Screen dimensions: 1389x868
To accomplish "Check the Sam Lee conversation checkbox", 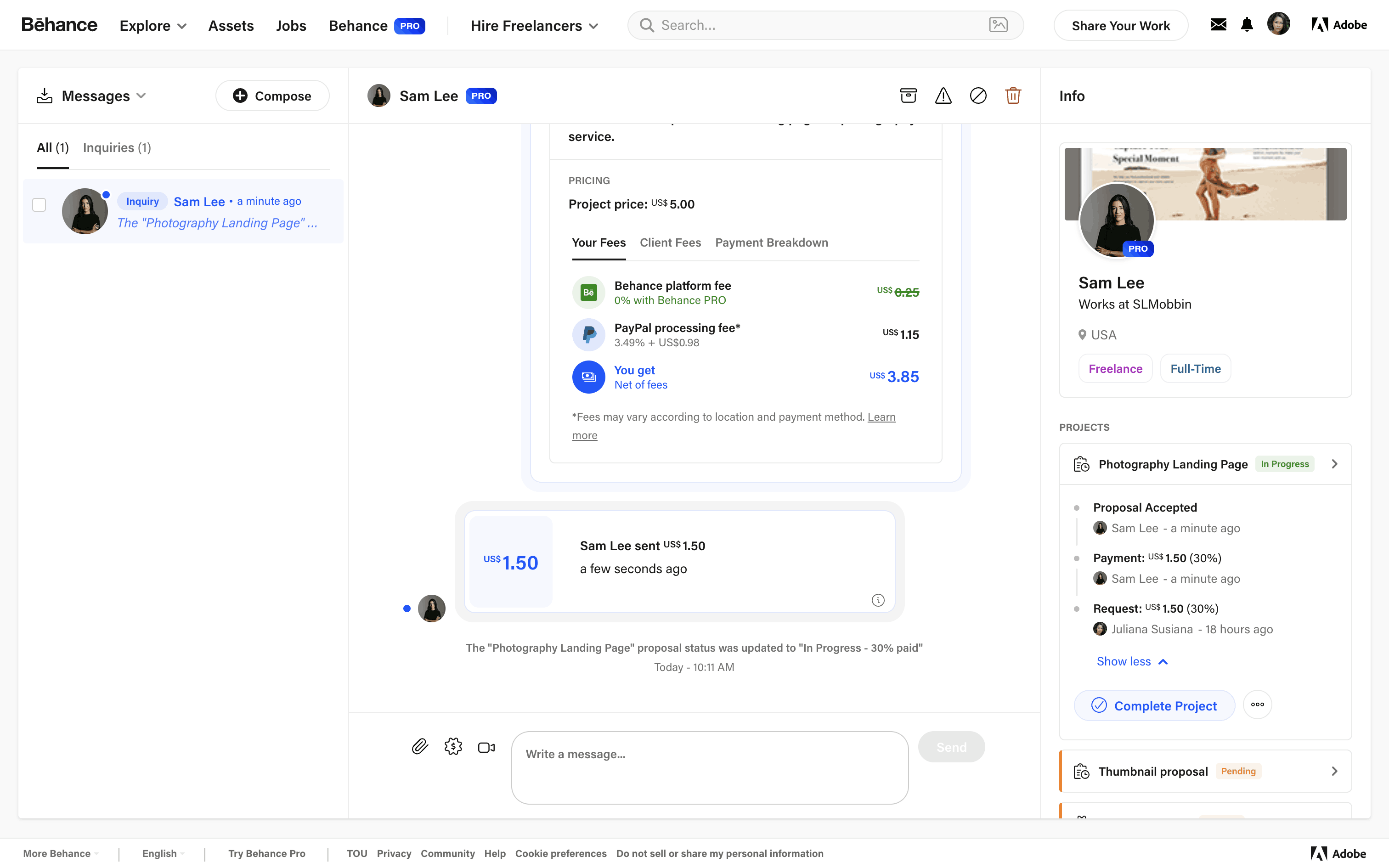I will (39, 205).
